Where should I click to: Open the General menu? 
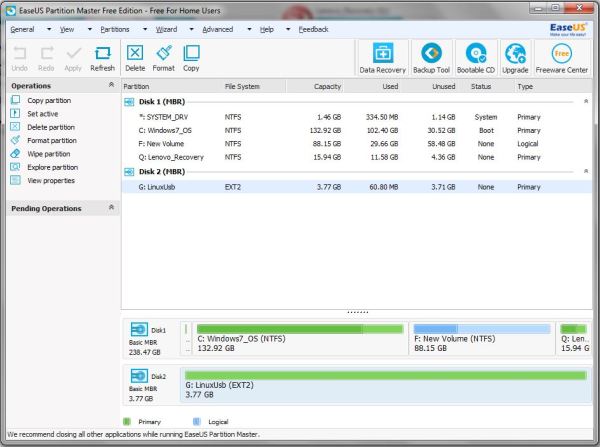(x=22, y=29)
